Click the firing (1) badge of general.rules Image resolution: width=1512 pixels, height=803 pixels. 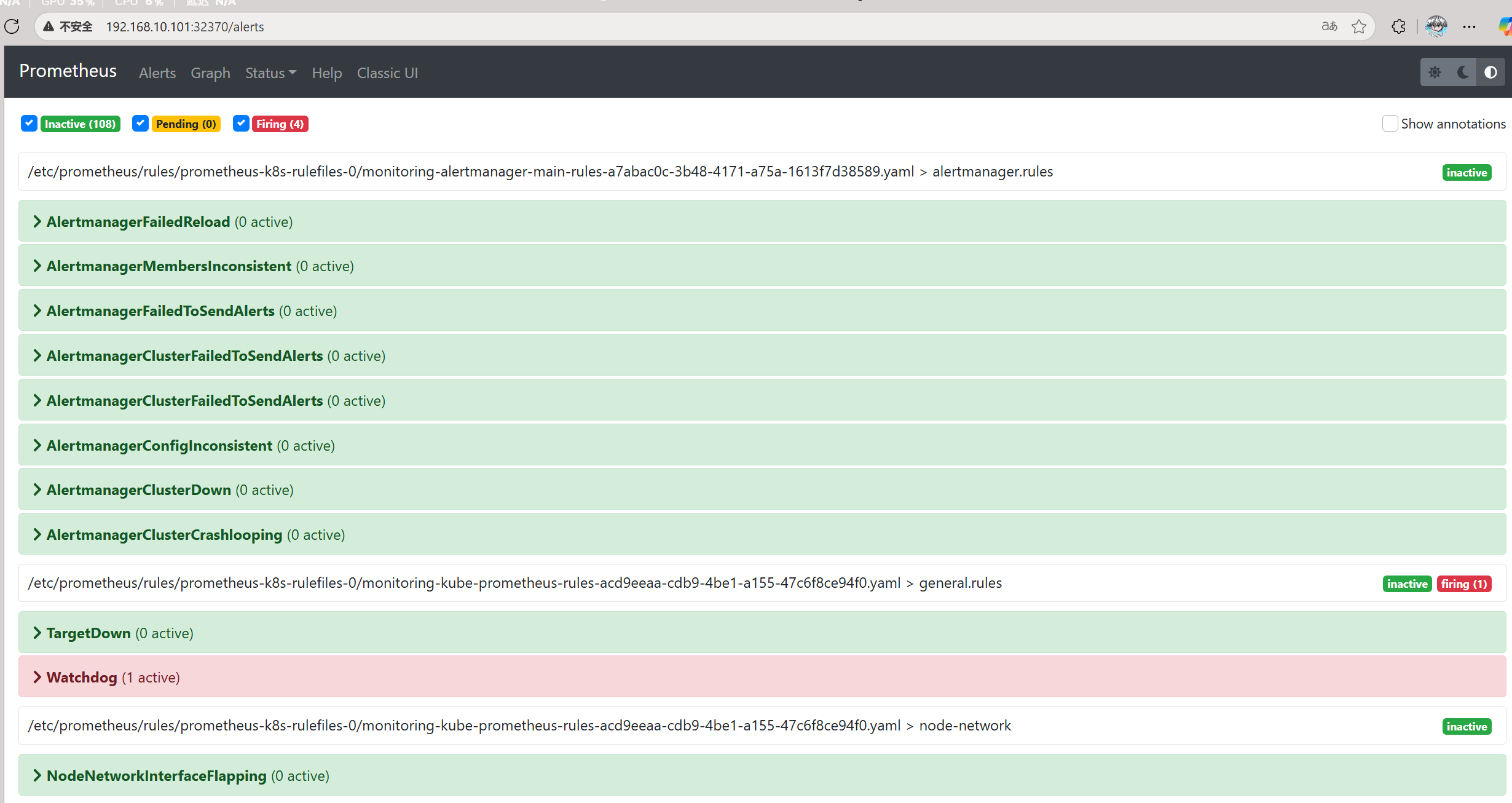coord(1464,583)
